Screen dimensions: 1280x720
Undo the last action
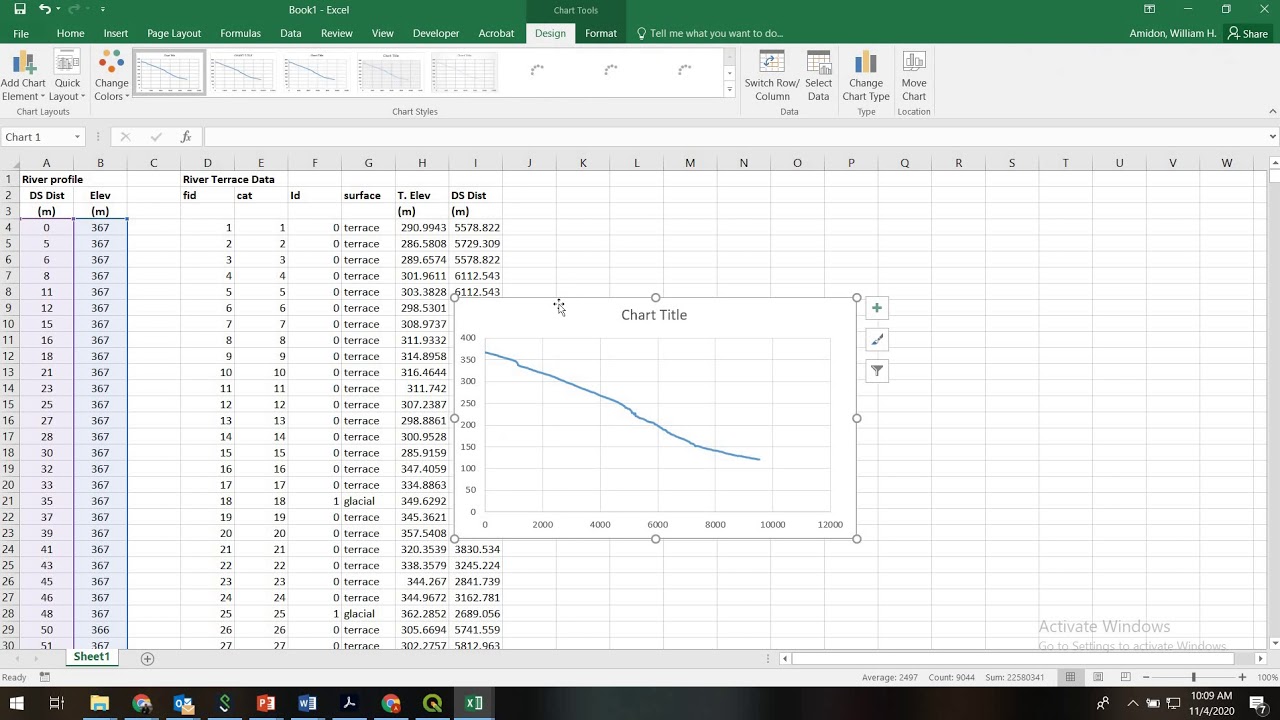(x=44, y=9)
